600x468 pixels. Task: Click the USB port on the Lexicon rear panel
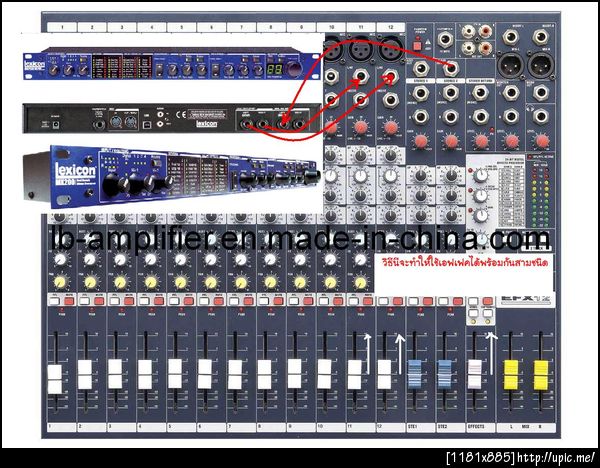click(x=147, y=124)
